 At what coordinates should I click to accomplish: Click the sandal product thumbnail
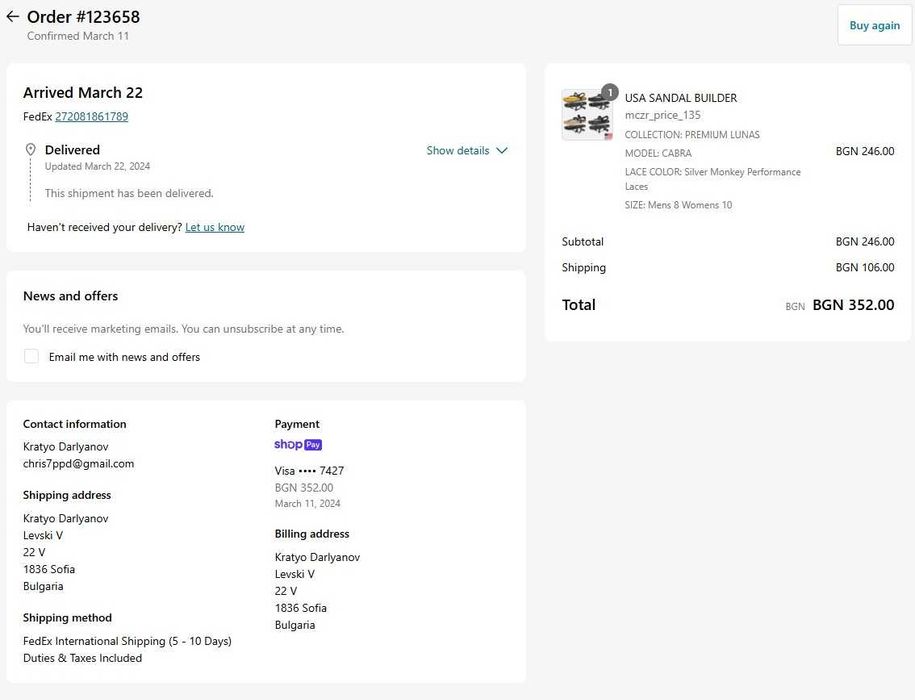coord(587,114)
